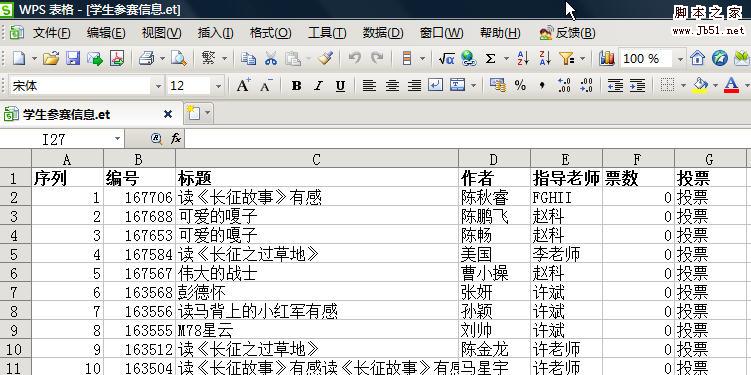Align cell text to the right
This screenshot has height=375, width=751.
(414, 86)
